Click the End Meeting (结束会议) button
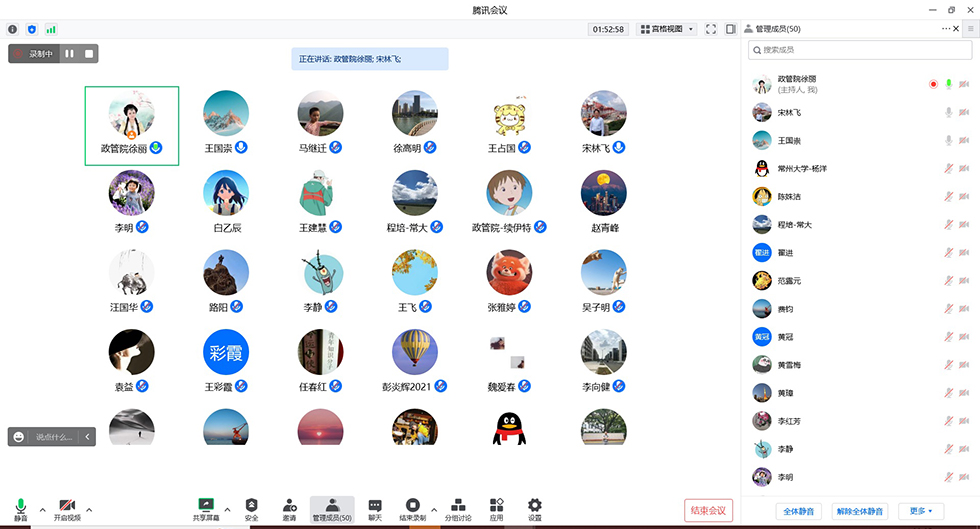 [709, 510]
